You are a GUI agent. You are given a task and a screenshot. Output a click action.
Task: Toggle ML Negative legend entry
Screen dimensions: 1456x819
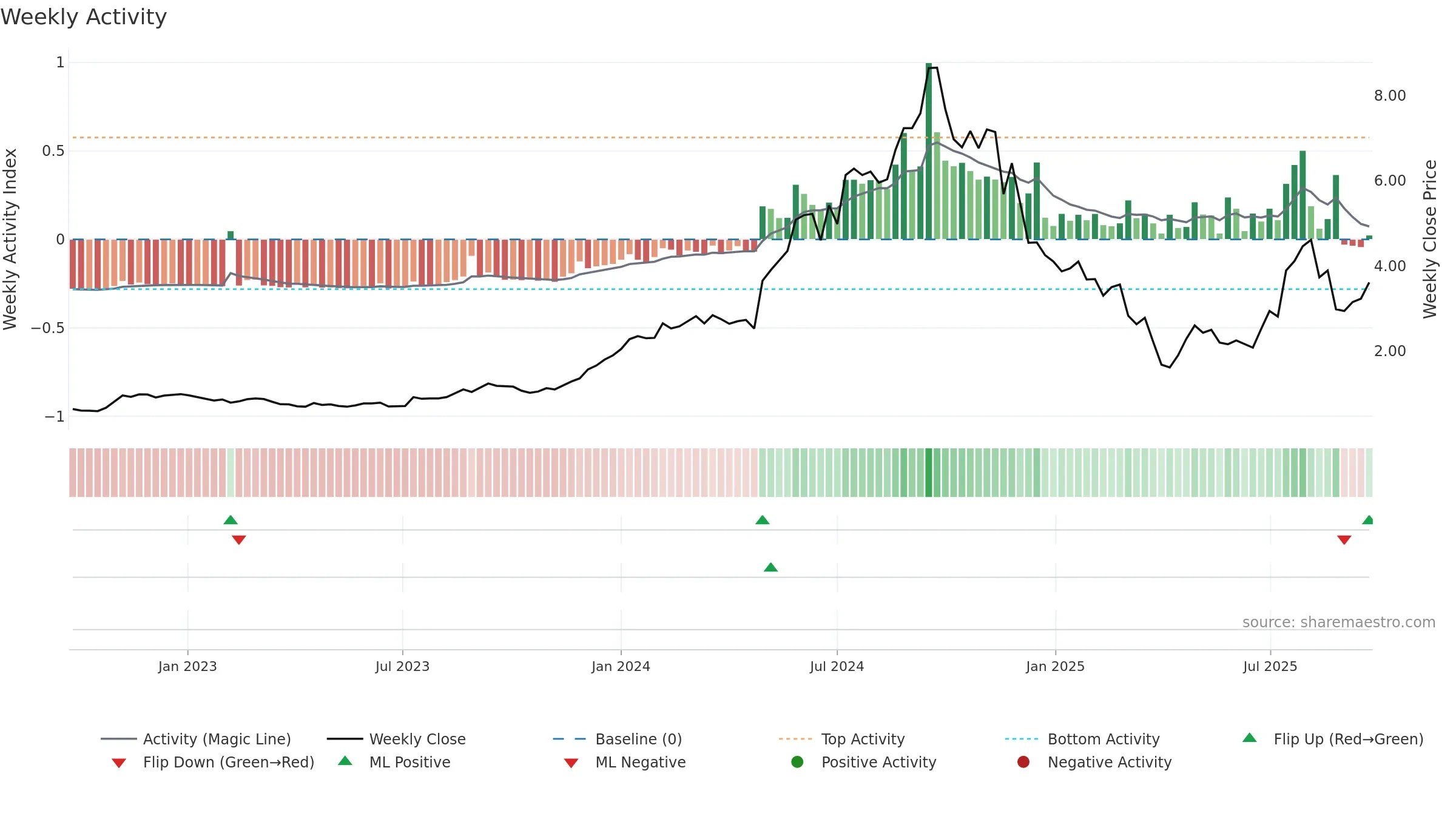pyautogui.click(x=625, y=762)
